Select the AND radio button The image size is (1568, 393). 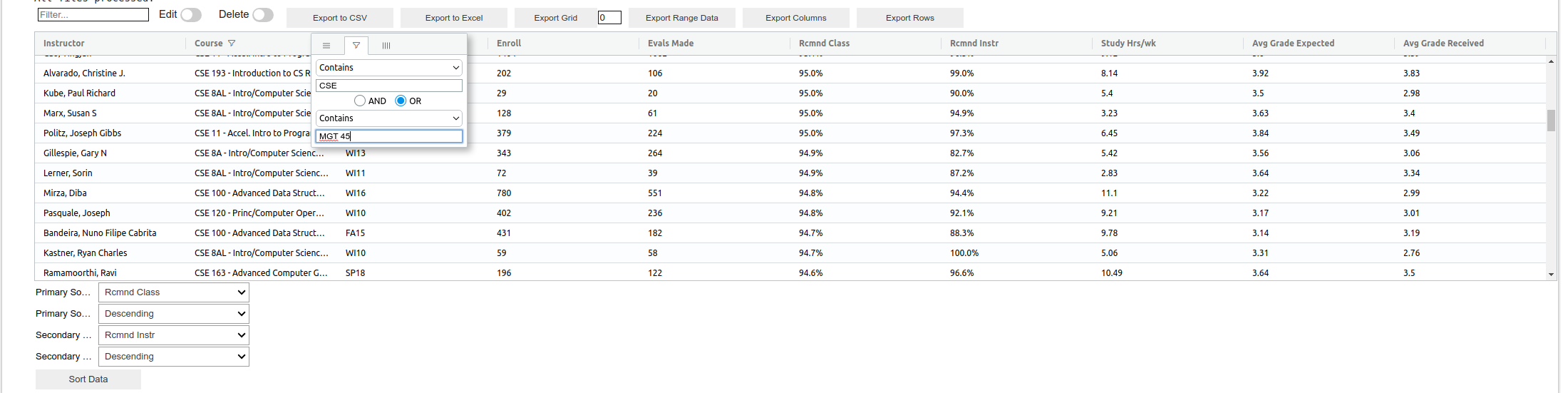360,101
